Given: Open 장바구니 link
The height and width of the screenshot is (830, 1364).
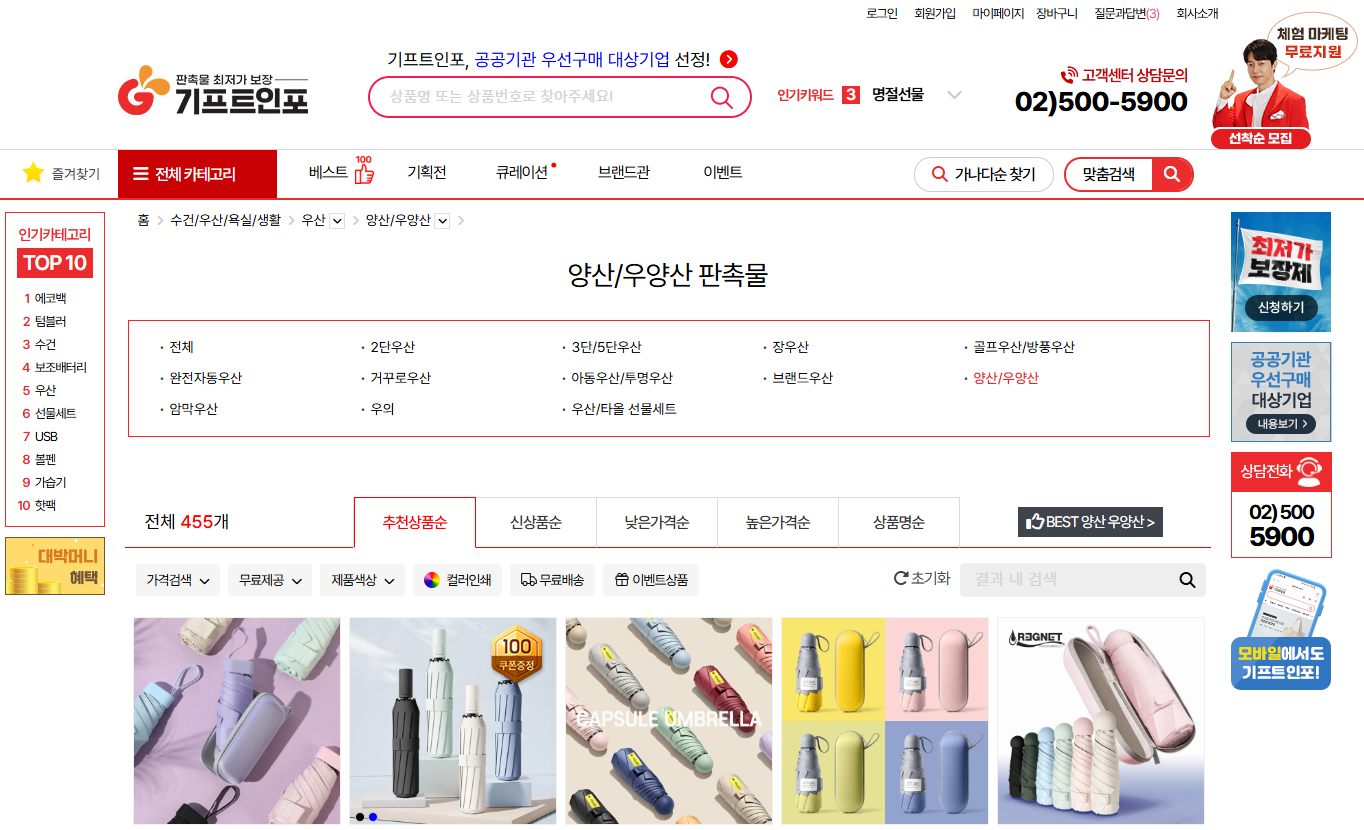Looking at the screenshot, I should coord(1057,14).
